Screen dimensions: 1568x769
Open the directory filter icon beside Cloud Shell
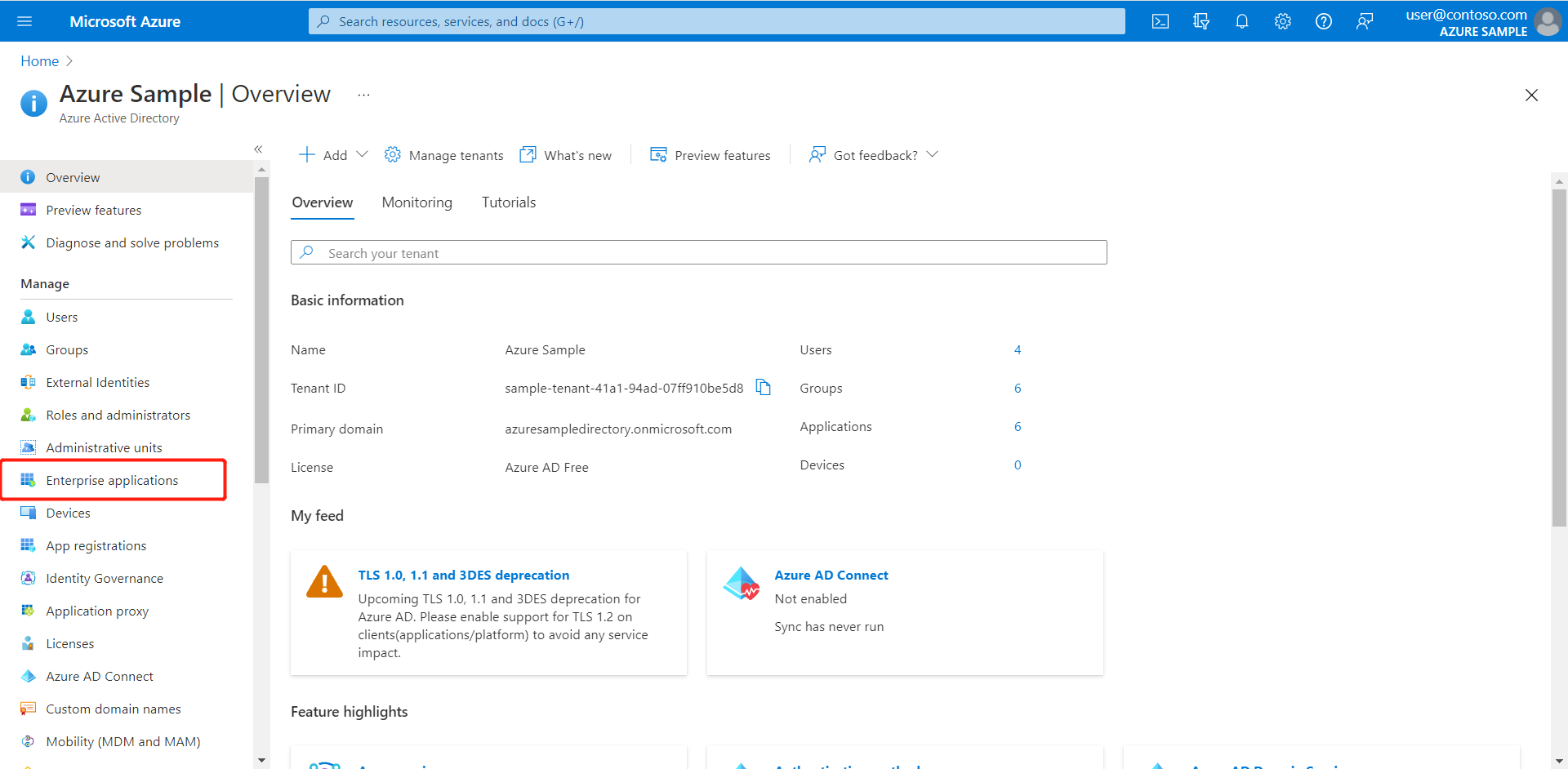(1200, 21)
